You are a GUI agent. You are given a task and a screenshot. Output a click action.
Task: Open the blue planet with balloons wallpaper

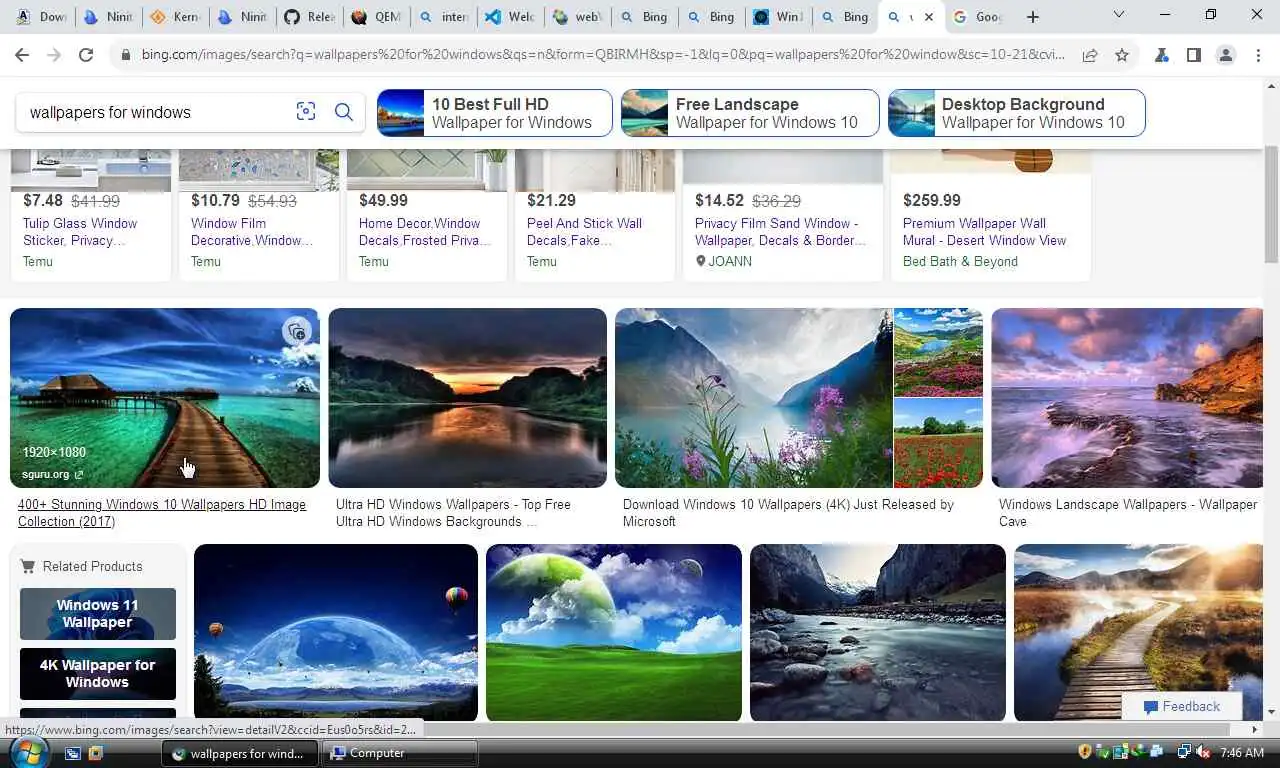tap(336, 632)
